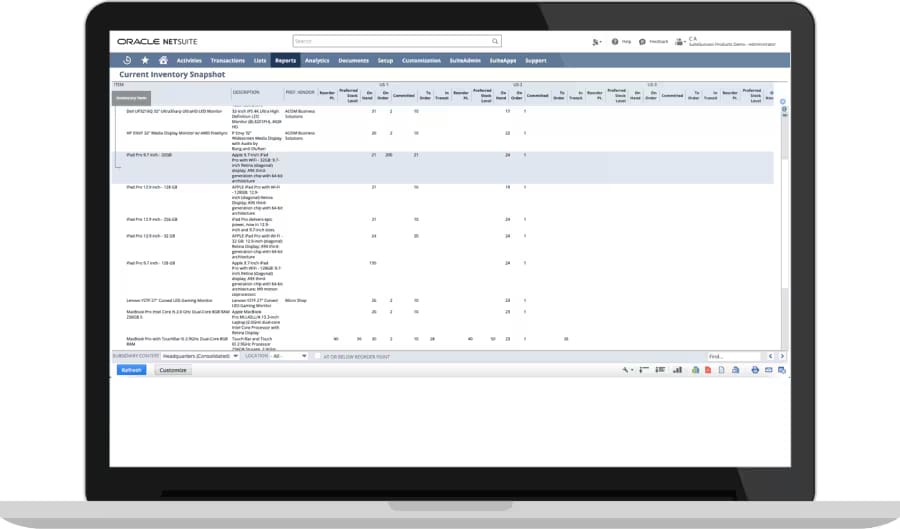Go to the Home dashboard icon
This screenshot has height=529, width=900.
pos(163,60)
